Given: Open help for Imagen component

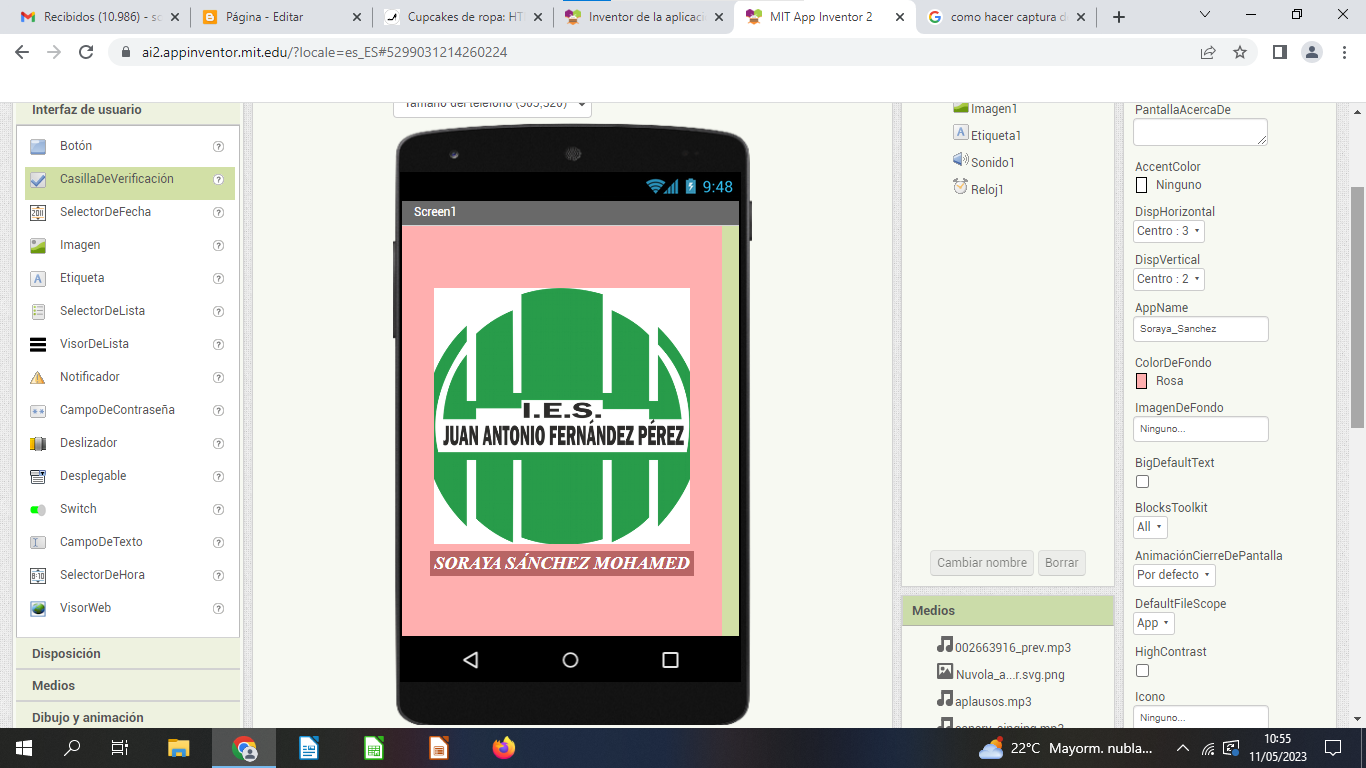Looking at the screenshot, I should pyautogui.click(x=218, y=245).
